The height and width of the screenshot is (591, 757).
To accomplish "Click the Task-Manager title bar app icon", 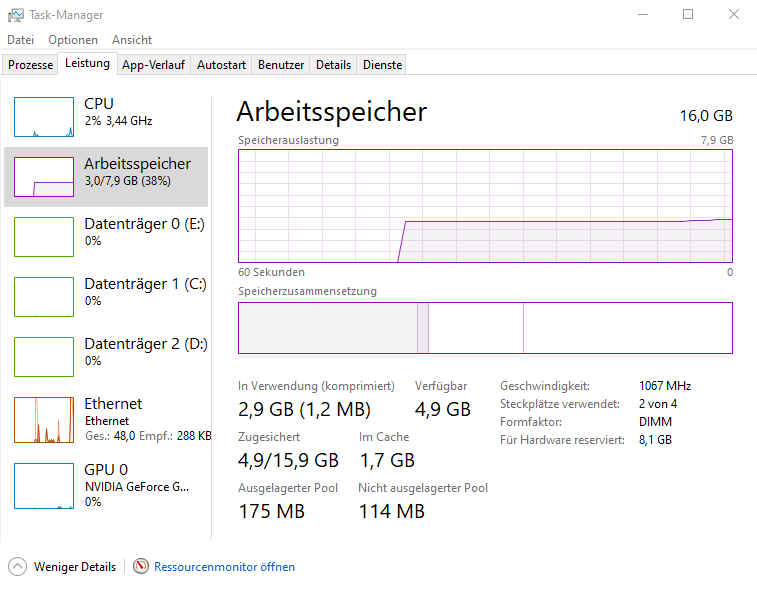I will click(16, 15).
